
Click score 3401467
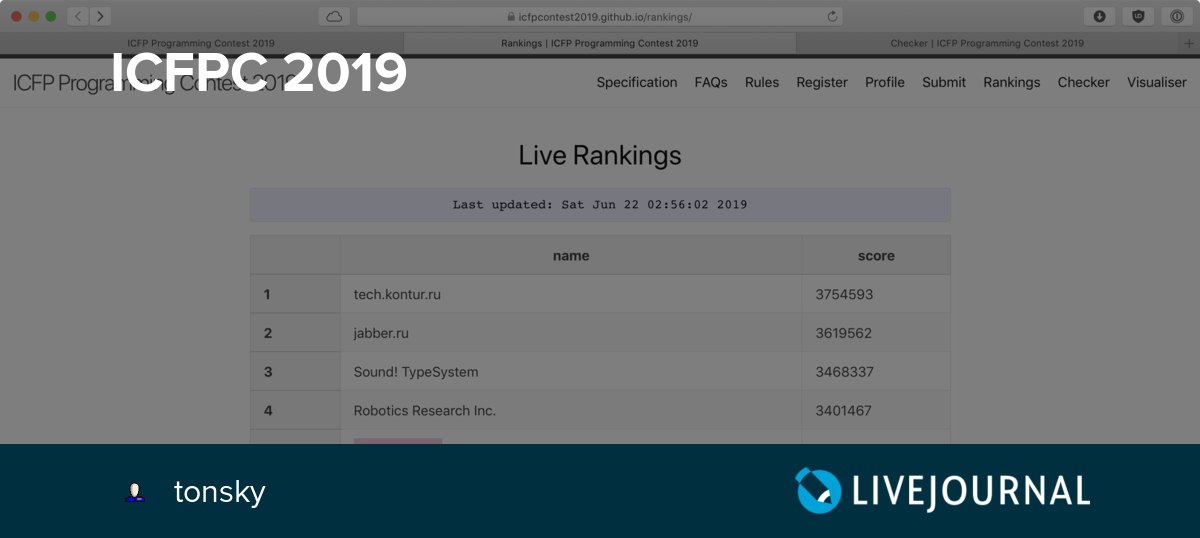844,410
